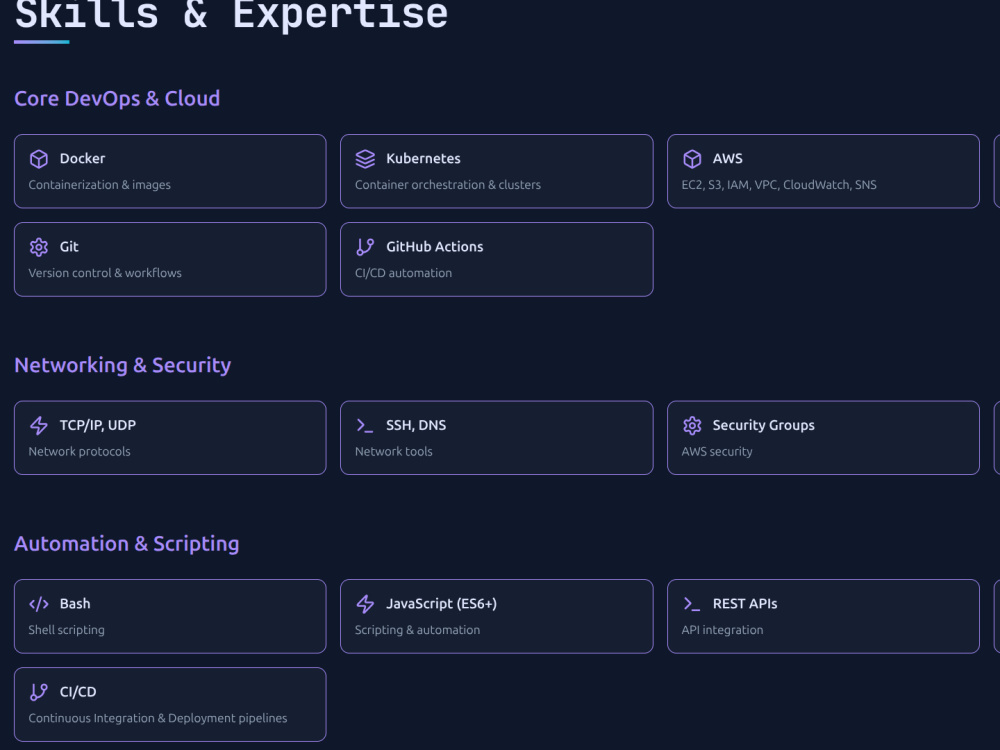The width and height of the screenshot is (1000, 750).
Task: Click 'Scripting & automation' description
Action: (x=418, y=629)
